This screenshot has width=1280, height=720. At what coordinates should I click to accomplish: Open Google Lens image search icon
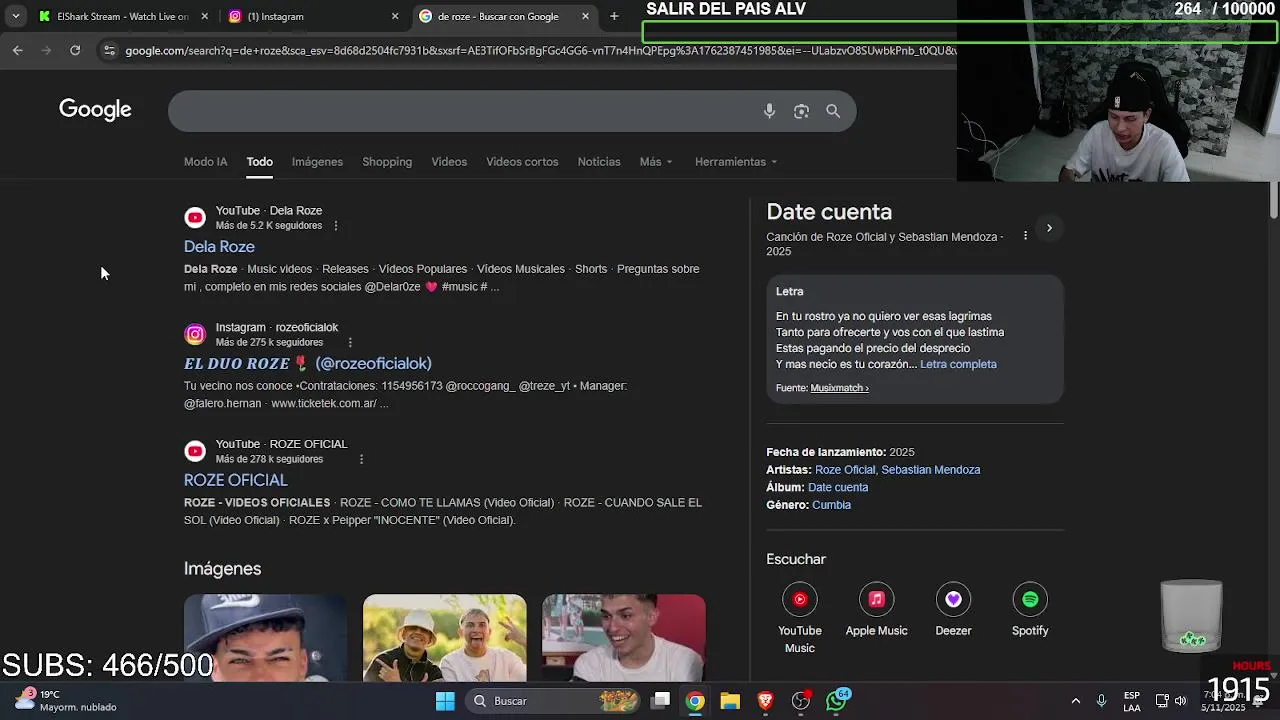(x=801, y=111)
